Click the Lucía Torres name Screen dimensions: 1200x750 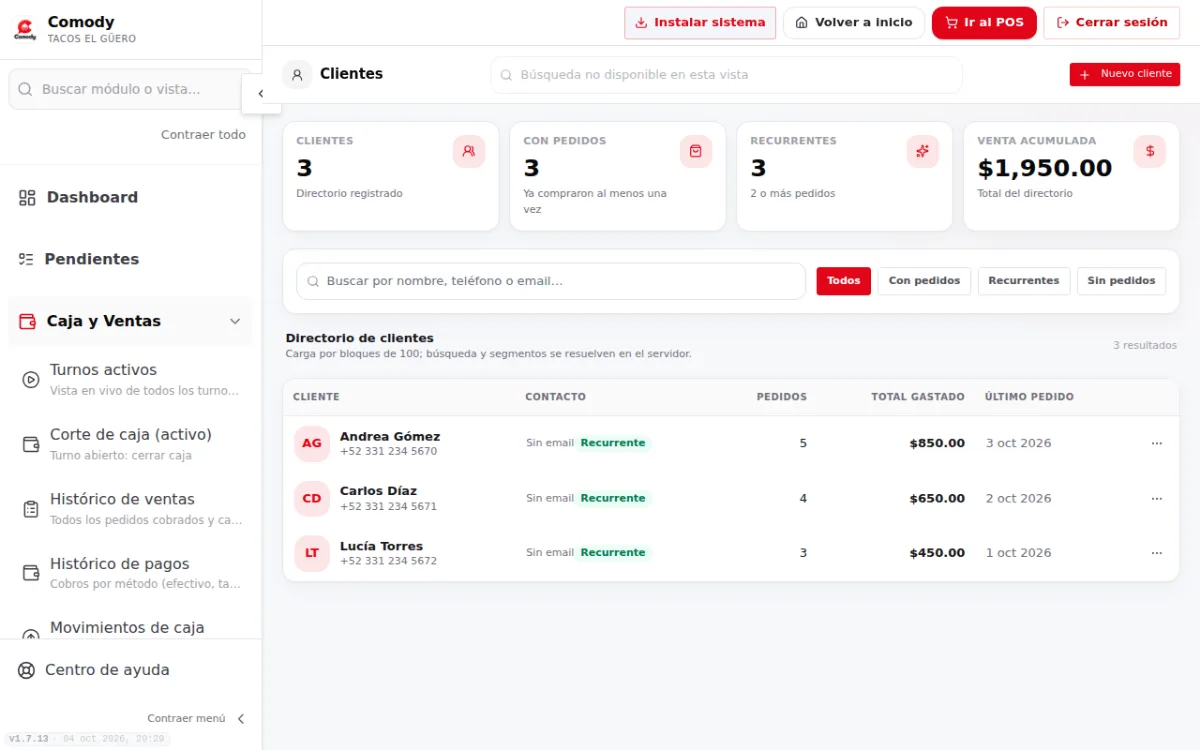tap(381, 546)
